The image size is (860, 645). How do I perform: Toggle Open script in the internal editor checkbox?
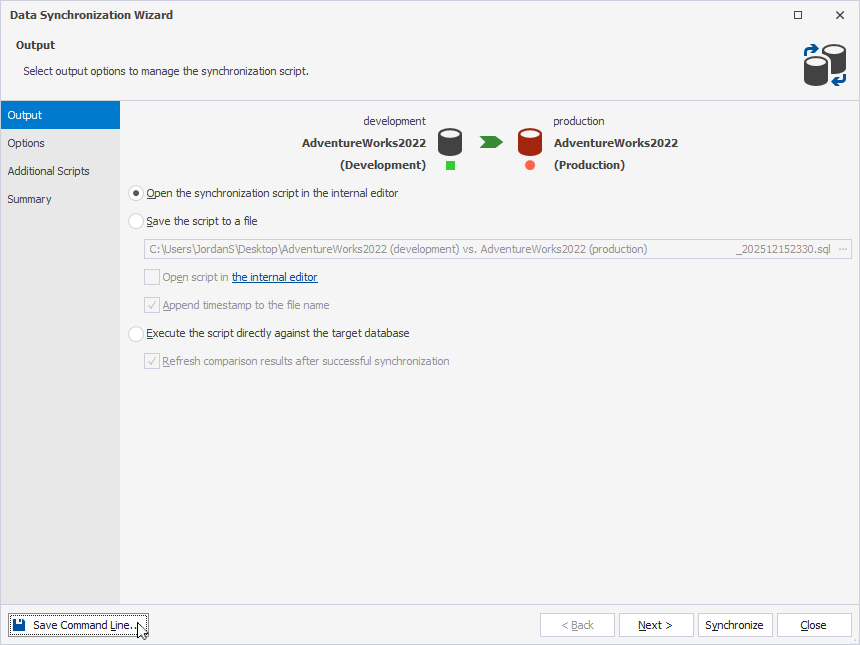152,277
